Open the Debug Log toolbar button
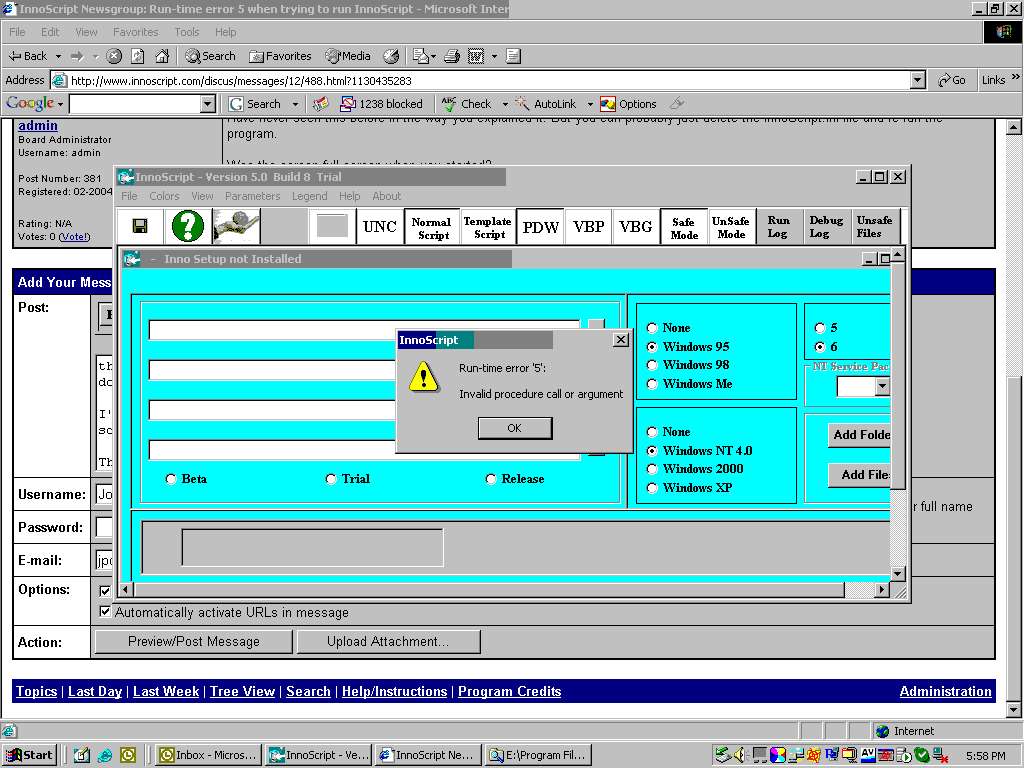Screen dimensions: 1024x768 pos(825,227)
